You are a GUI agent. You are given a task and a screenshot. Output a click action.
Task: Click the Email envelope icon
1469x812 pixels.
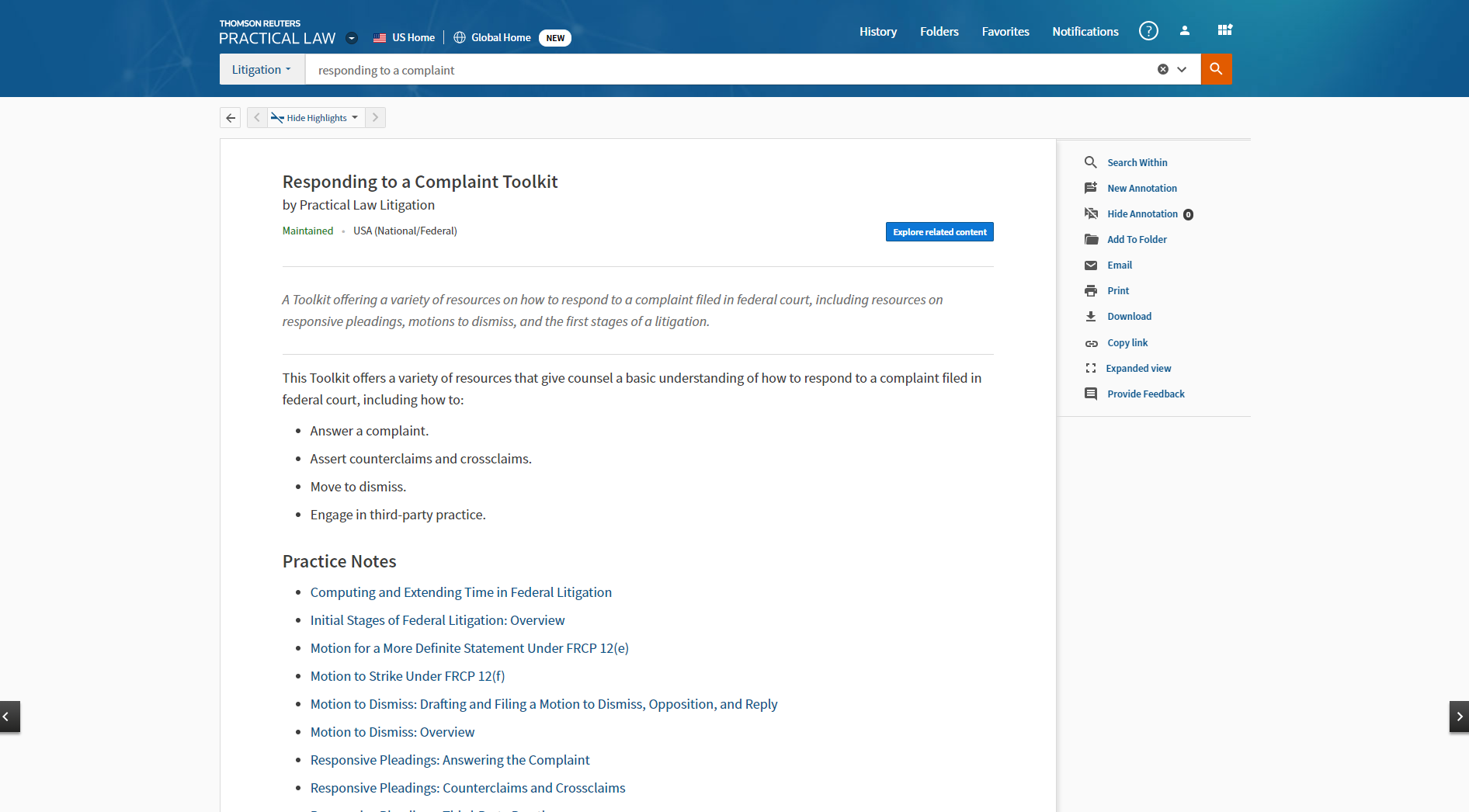(x=1091, y=265)
